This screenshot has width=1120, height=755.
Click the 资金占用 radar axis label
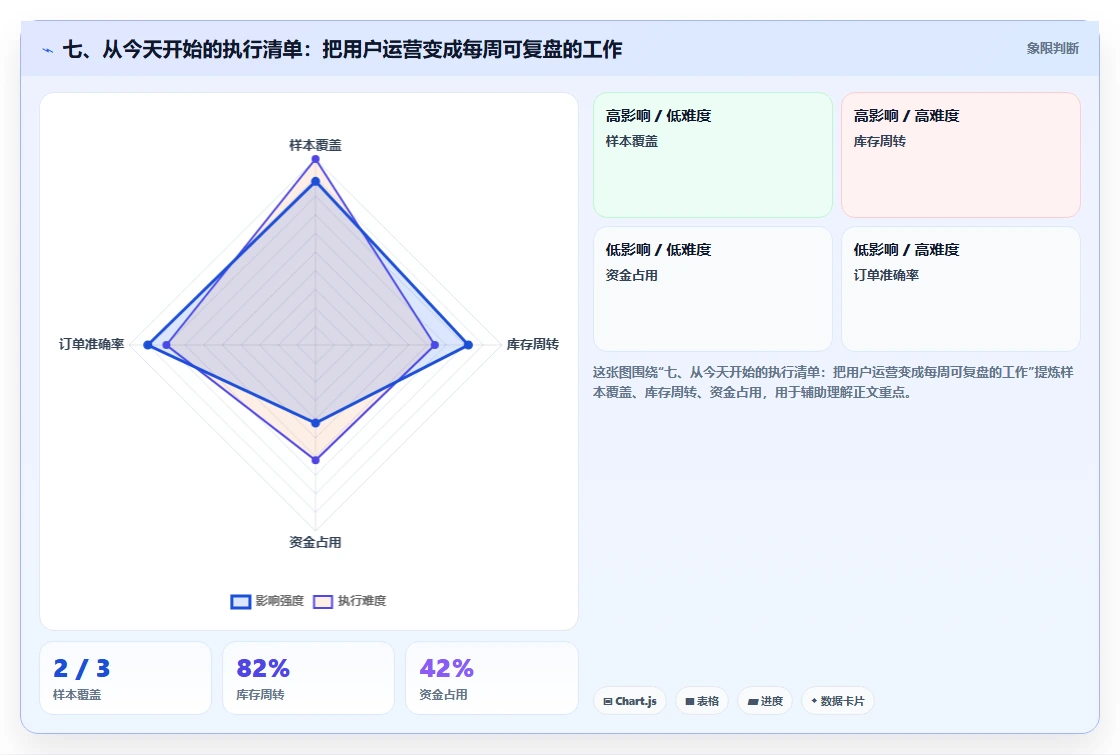[315, 542]
